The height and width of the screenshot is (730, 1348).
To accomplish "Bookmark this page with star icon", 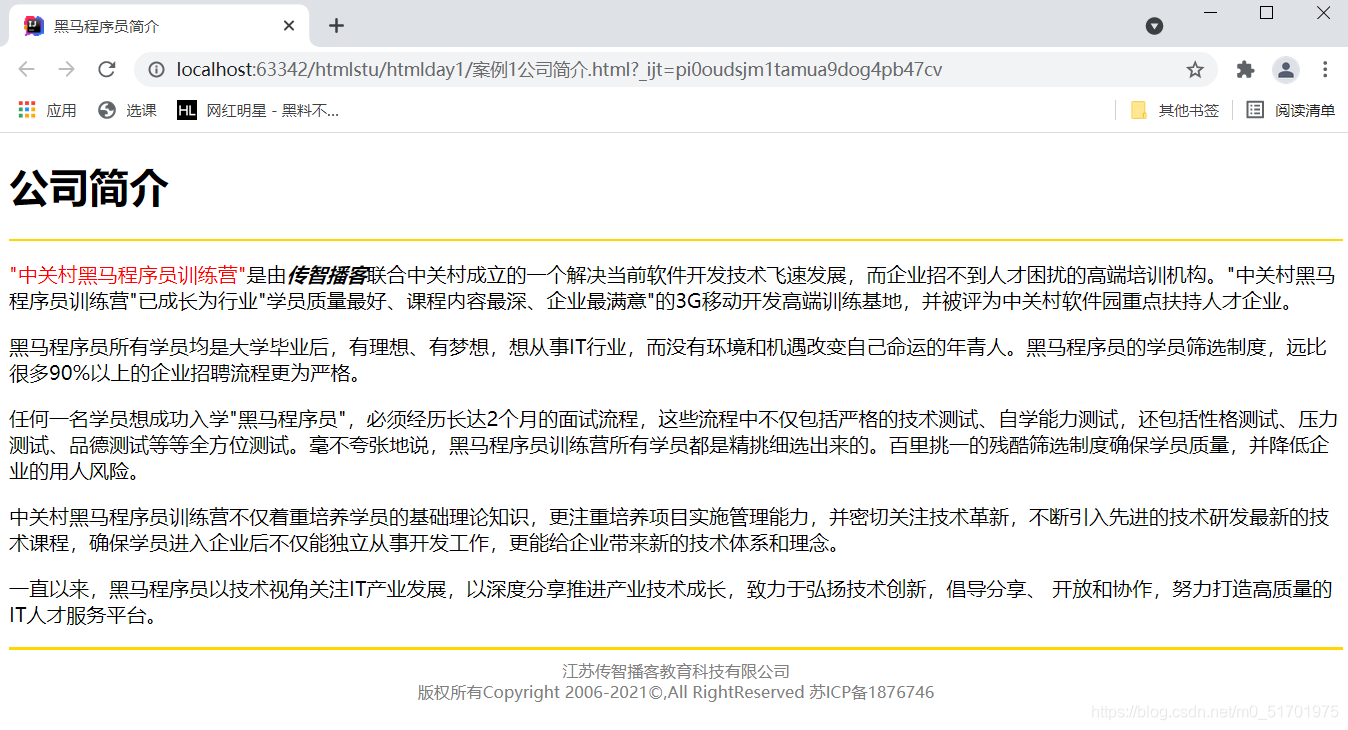I will click(1195, 70).
